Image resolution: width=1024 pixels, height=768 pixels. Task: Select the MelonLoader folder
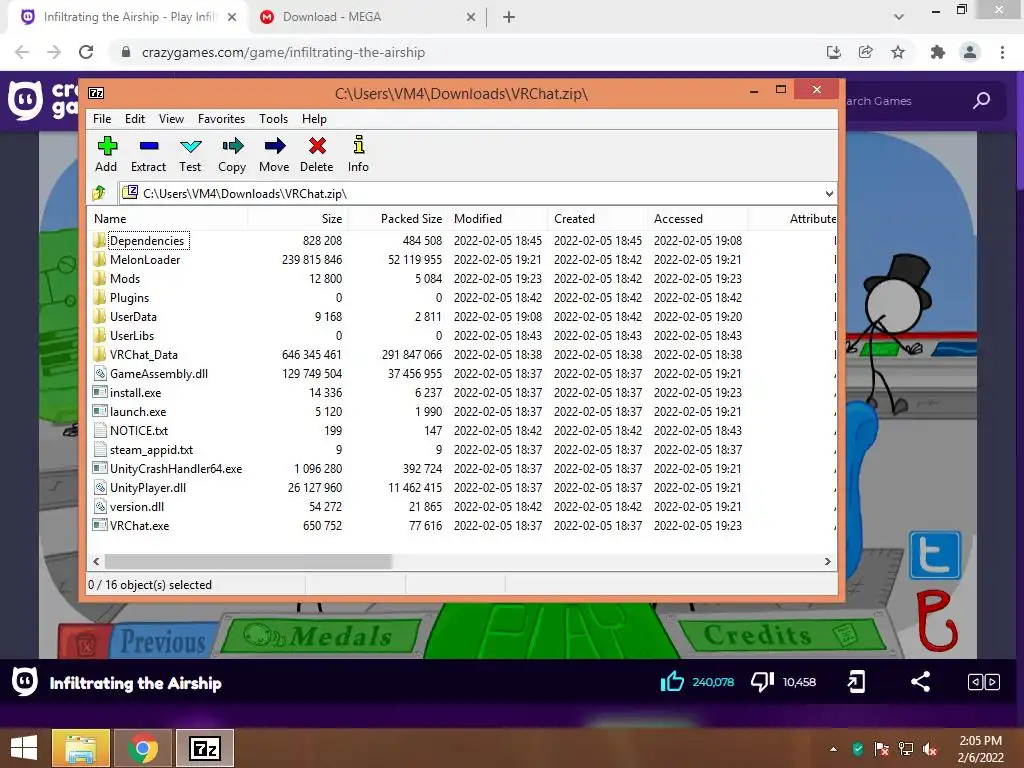point(144,259)
